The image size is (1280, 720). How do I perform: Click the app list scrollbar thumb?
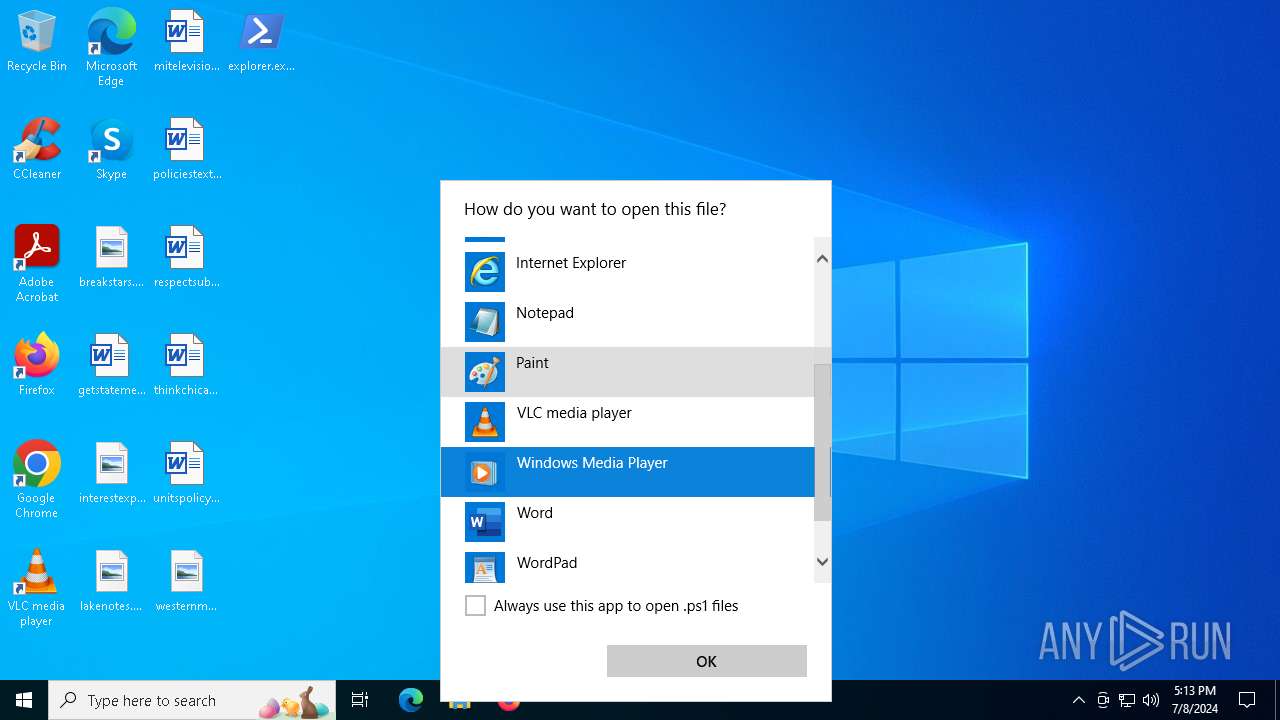point(822,442)
